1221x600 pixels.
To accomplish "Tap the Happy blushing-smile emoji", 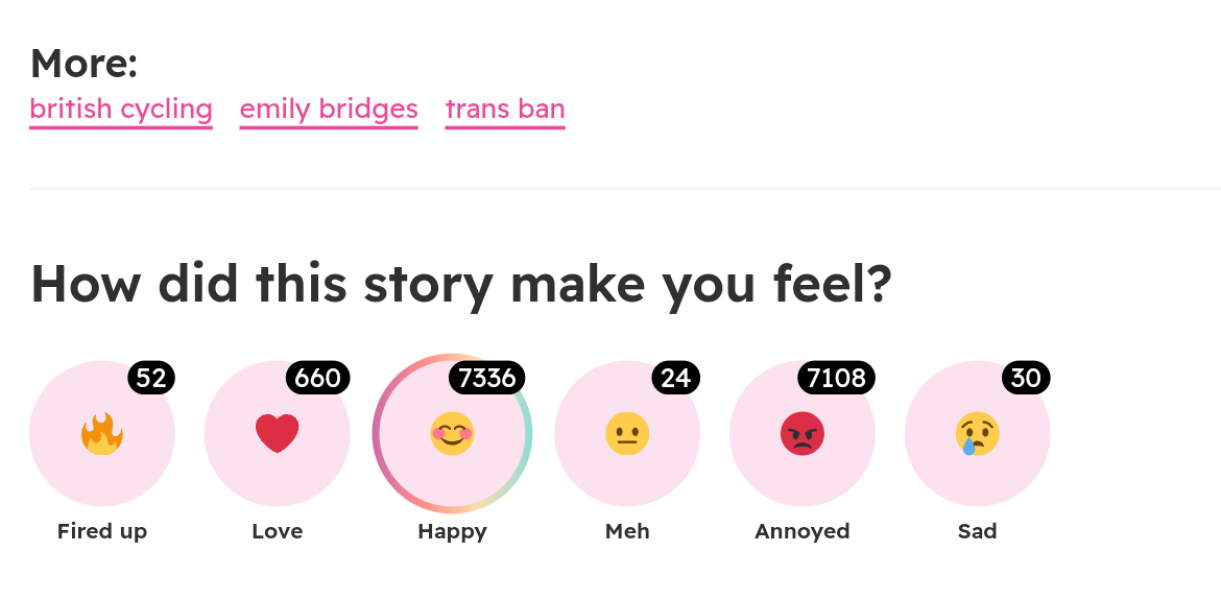I will pyautogui.click(x=452, y=432).
